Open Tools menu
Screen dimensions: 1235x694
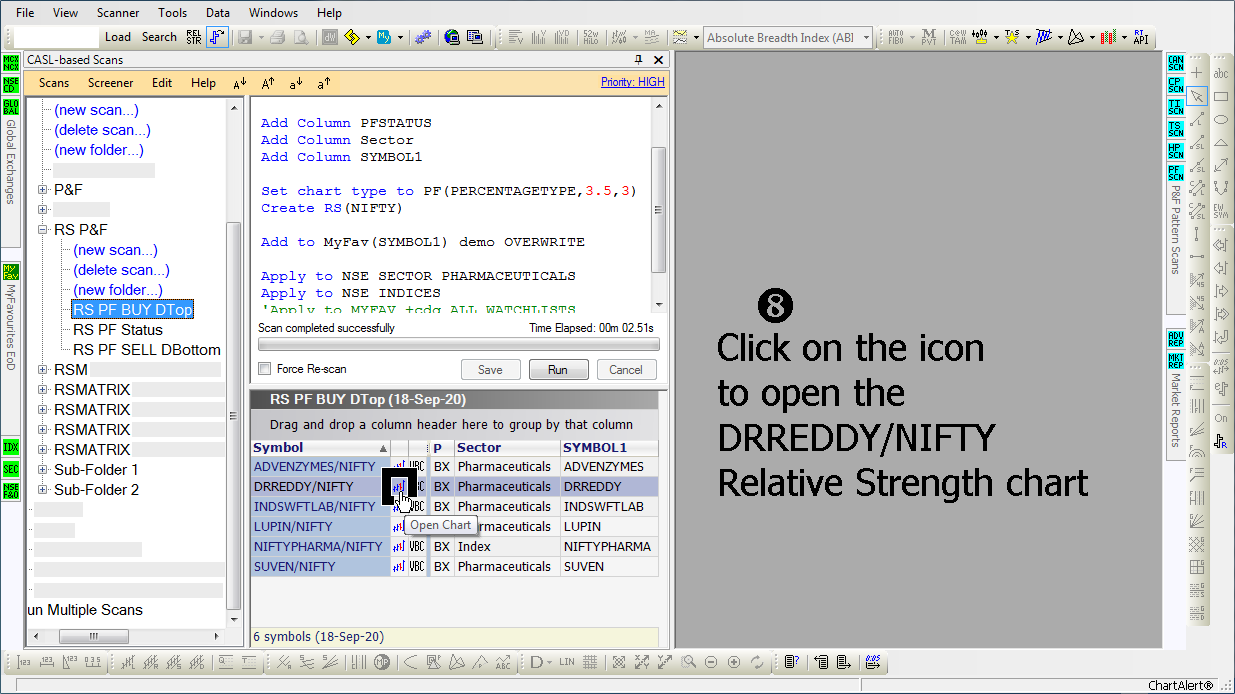(x=173, y=13)
